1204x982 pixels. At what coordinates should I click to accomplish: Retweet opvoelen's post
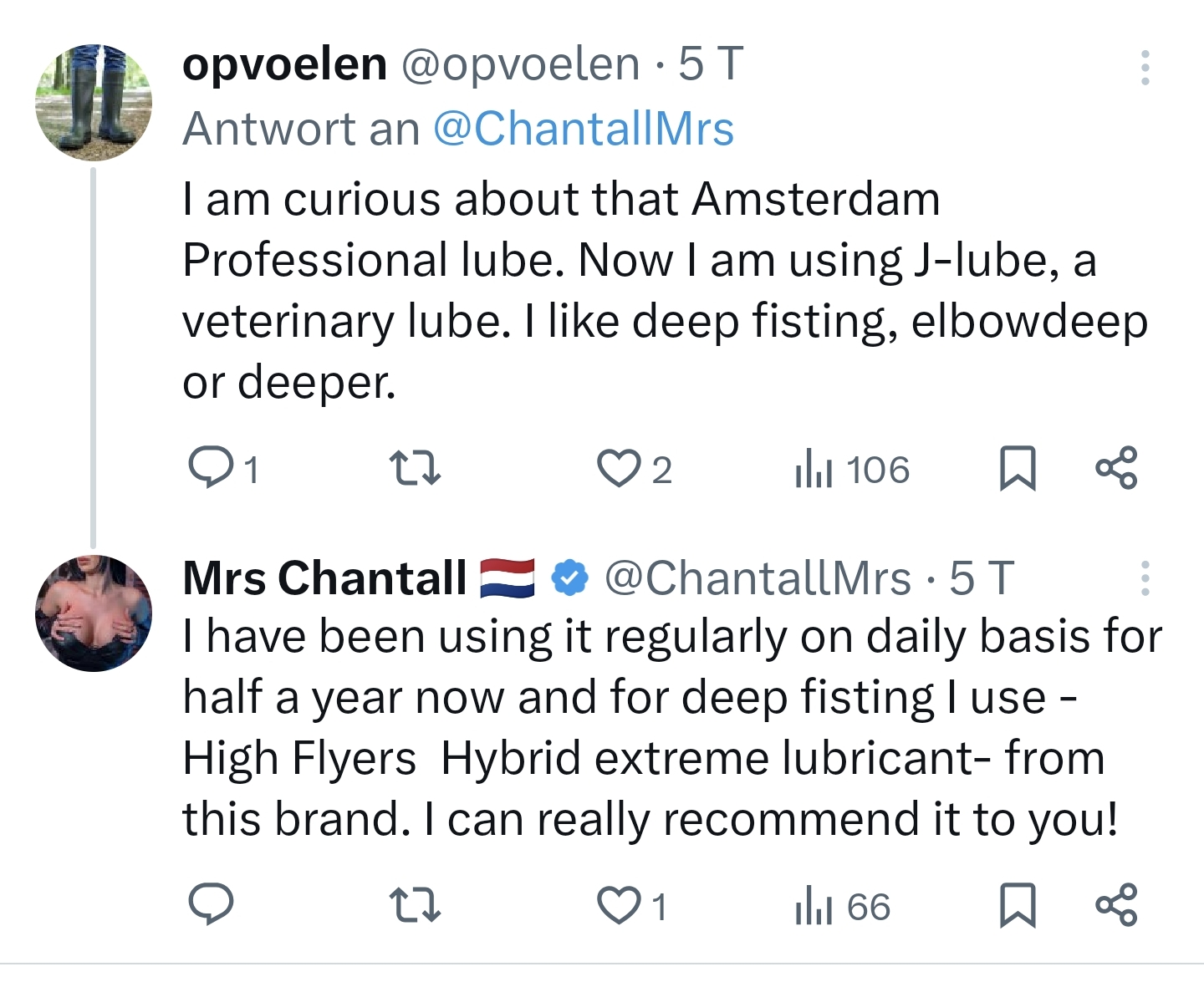coord(416,468)
